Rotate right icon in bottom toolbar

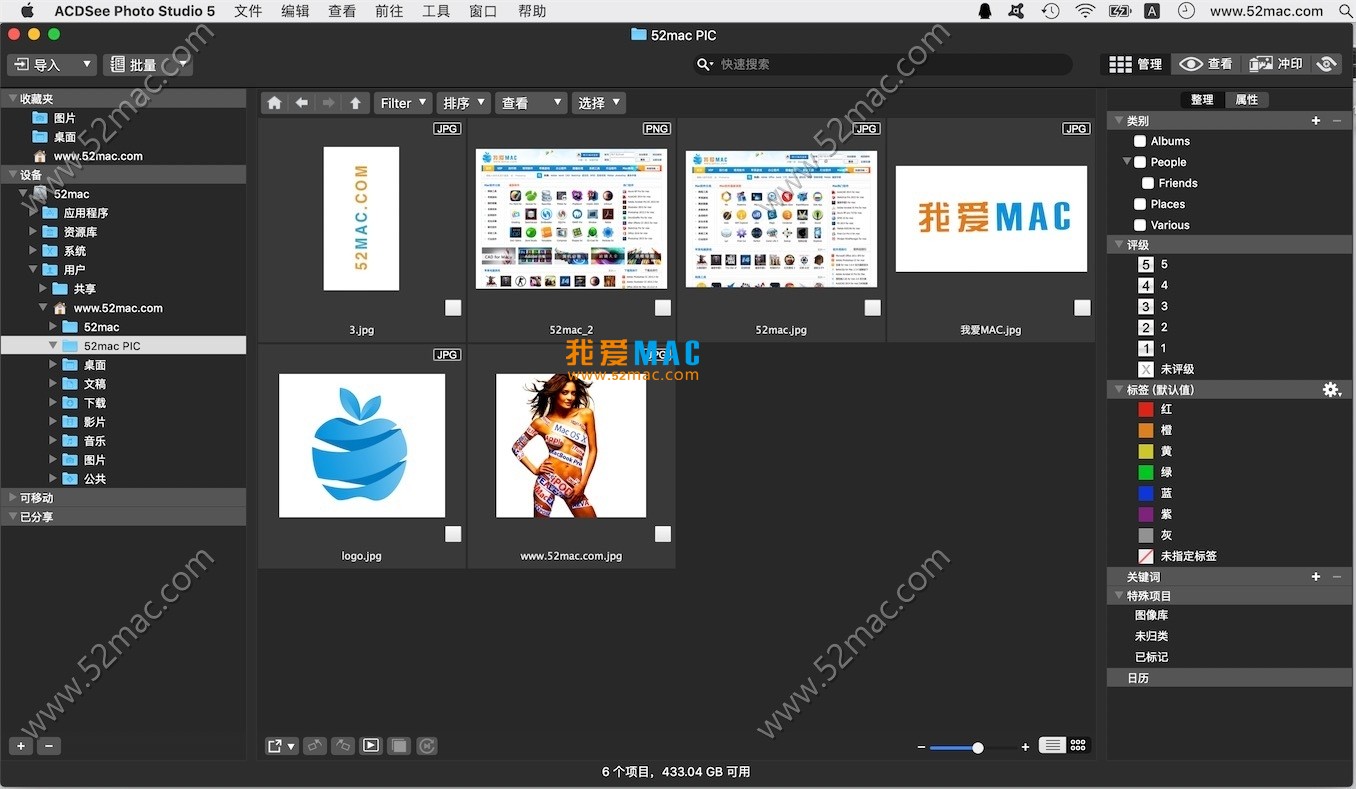342,746
